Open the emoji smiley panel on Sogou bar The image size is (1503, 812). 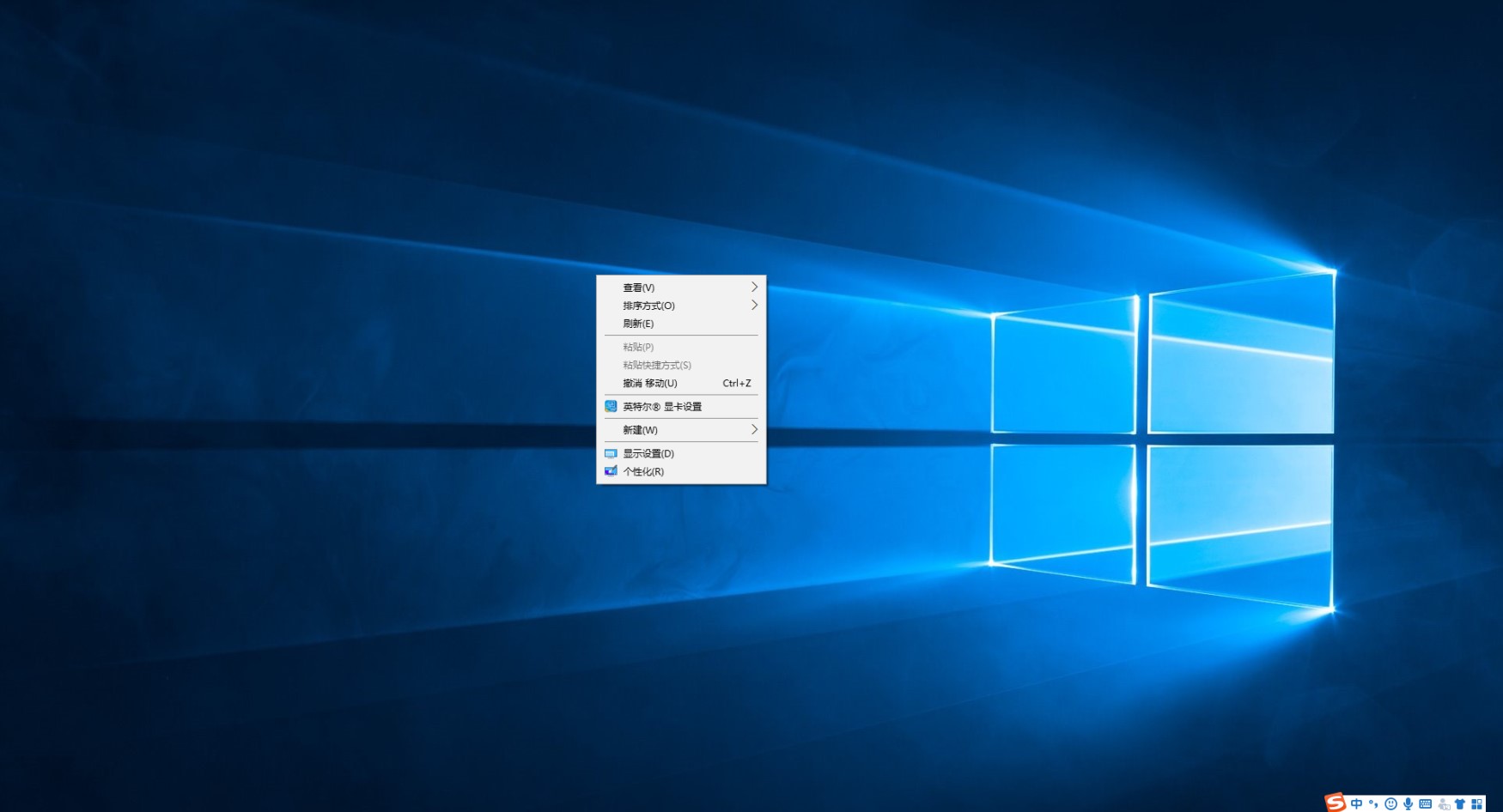(x=1390, y=804)
